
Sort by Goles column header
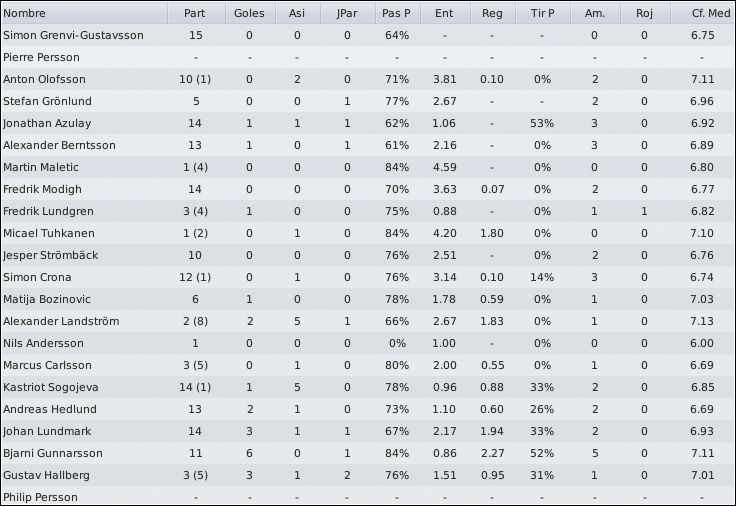pyautogui.click(x=249, y=13)
